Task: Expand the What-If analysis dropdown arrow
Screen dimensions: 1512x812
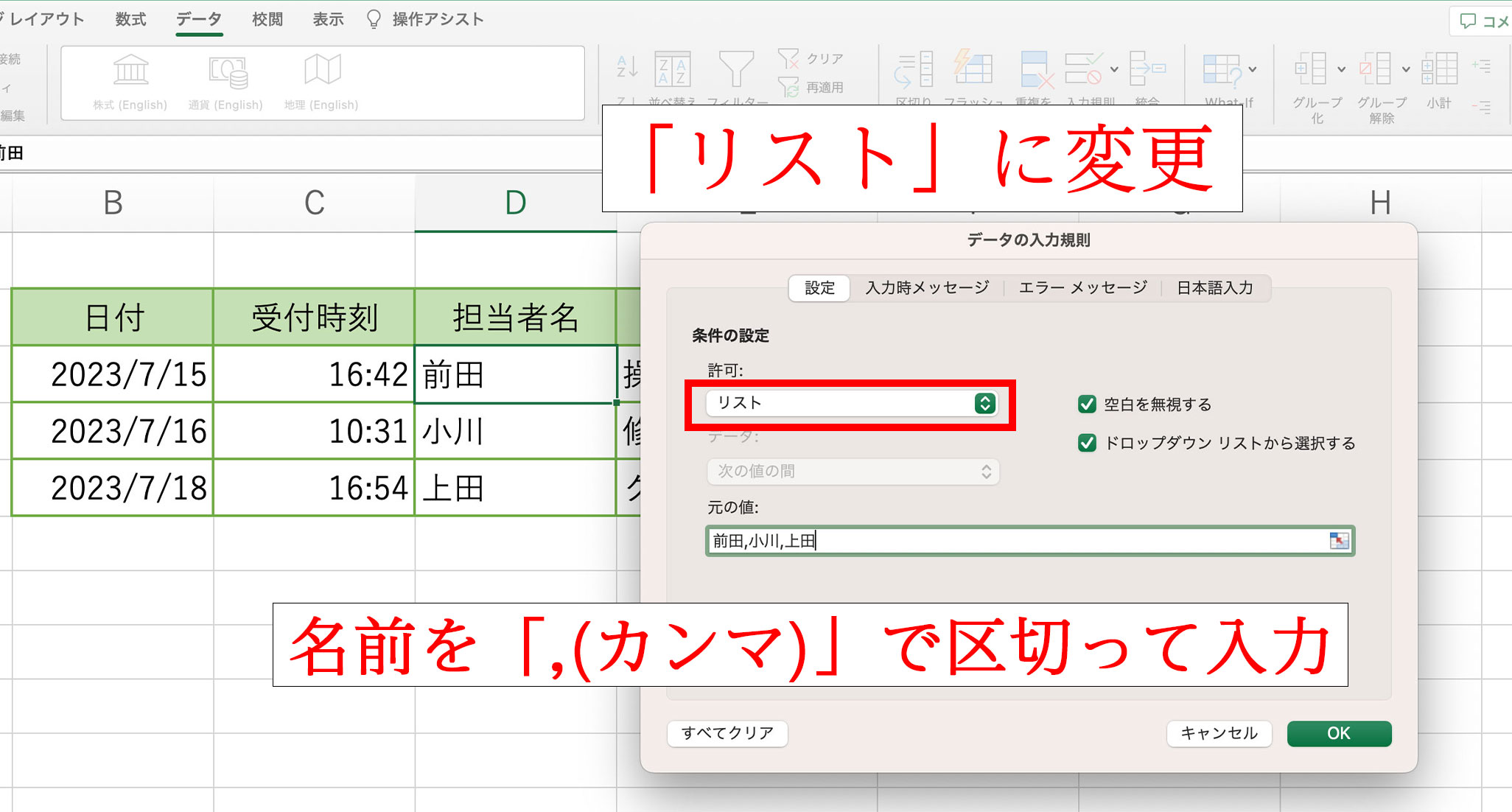Action: [x=1253, y=70]
